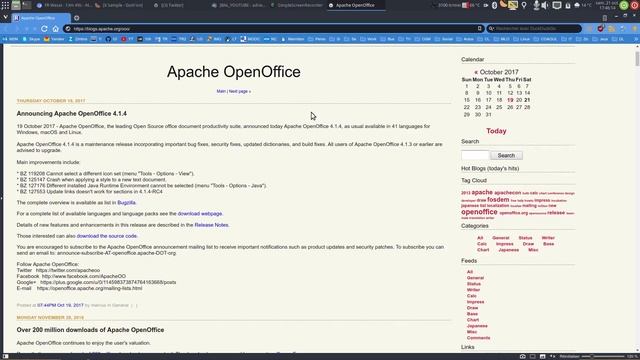This screenshot has width=640, height=360.
Task: Select the SimpleScreenRecorder taskbar window
Action: click(297, 5)
